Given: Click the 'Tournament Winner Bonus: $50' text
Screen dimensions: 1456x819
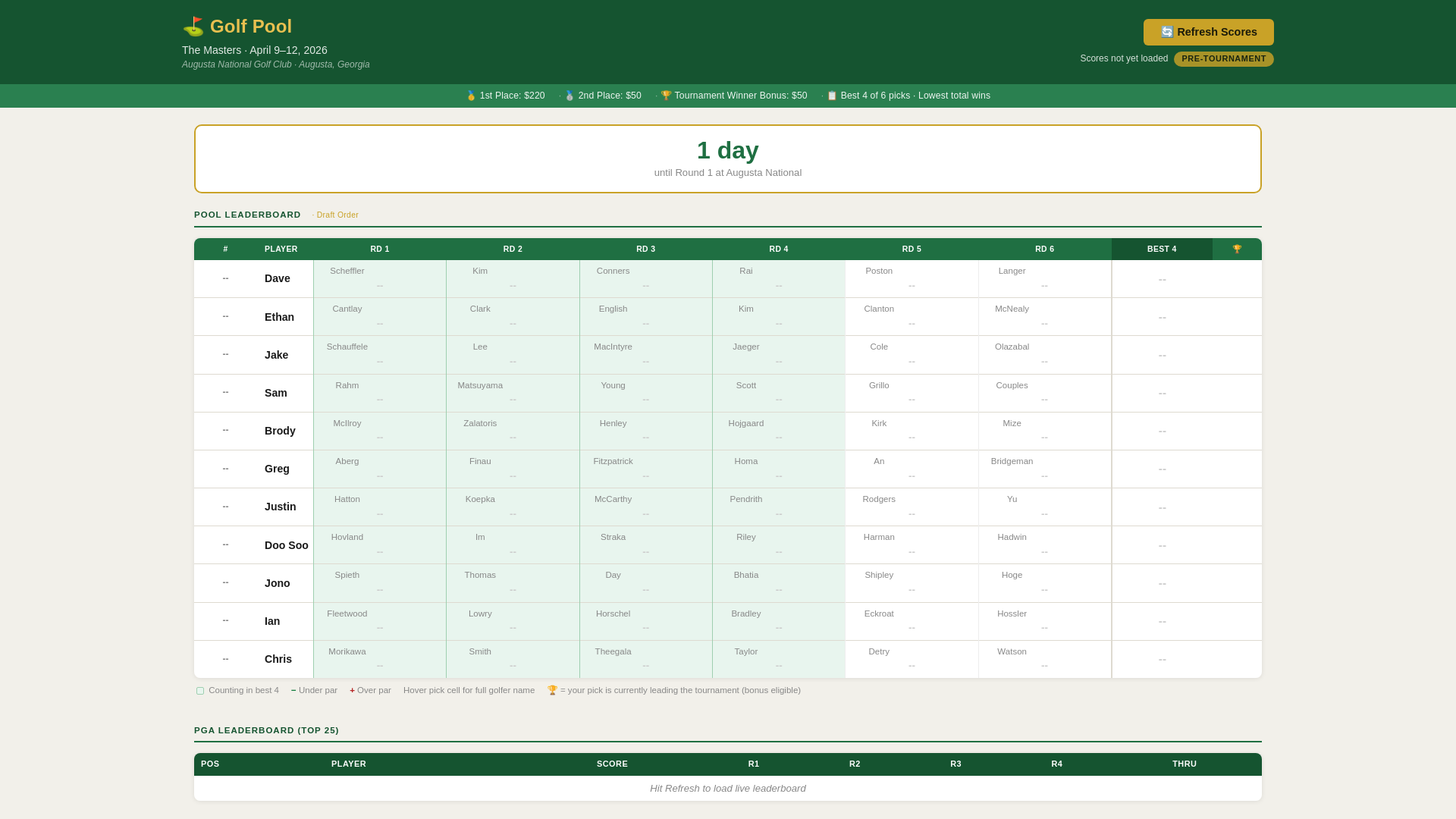Looking at the screenshot, I should coord(734,96).
